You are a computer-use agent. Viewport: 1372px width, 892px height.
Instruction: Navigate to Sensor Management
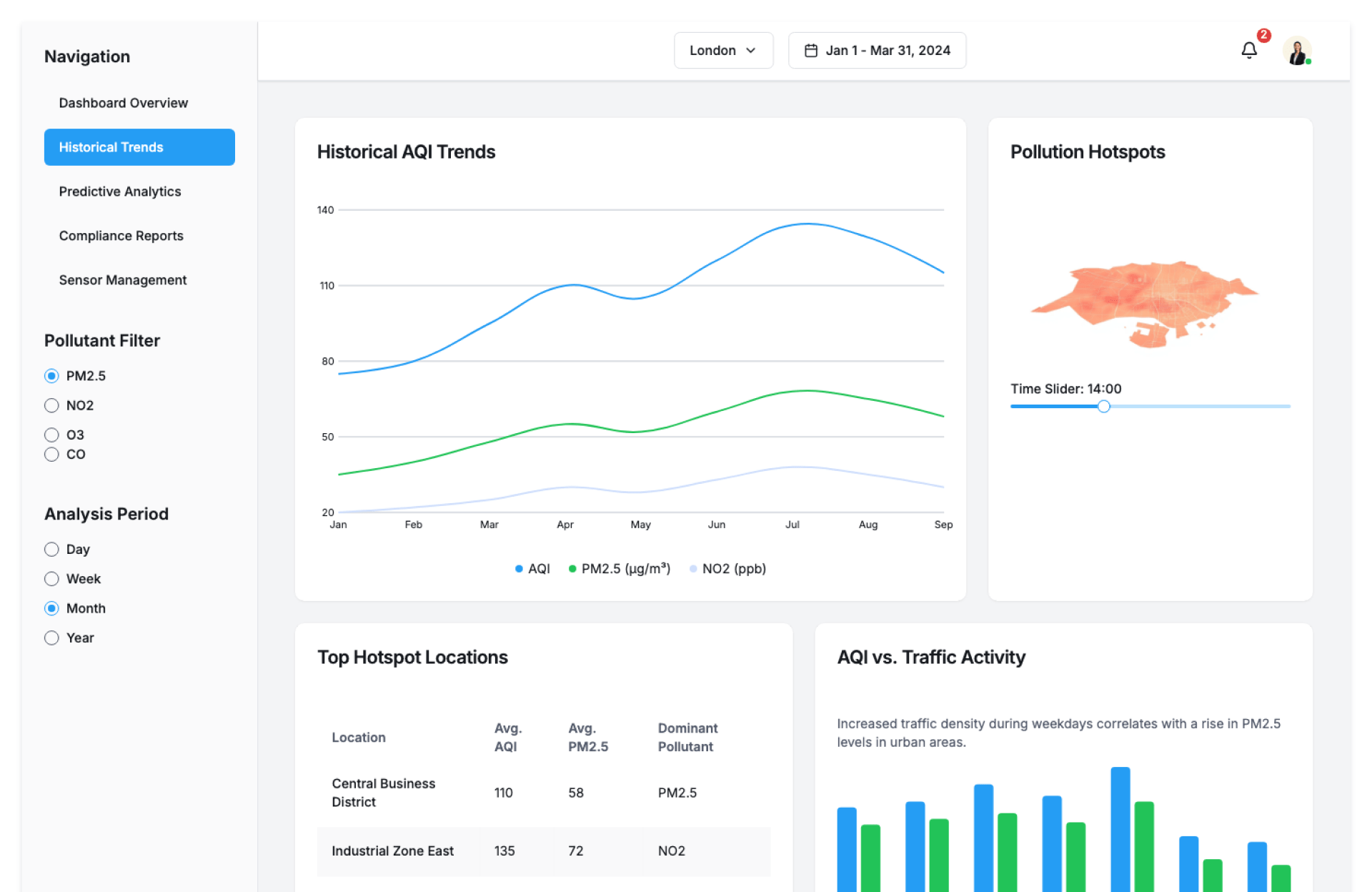tap(122, 280)
